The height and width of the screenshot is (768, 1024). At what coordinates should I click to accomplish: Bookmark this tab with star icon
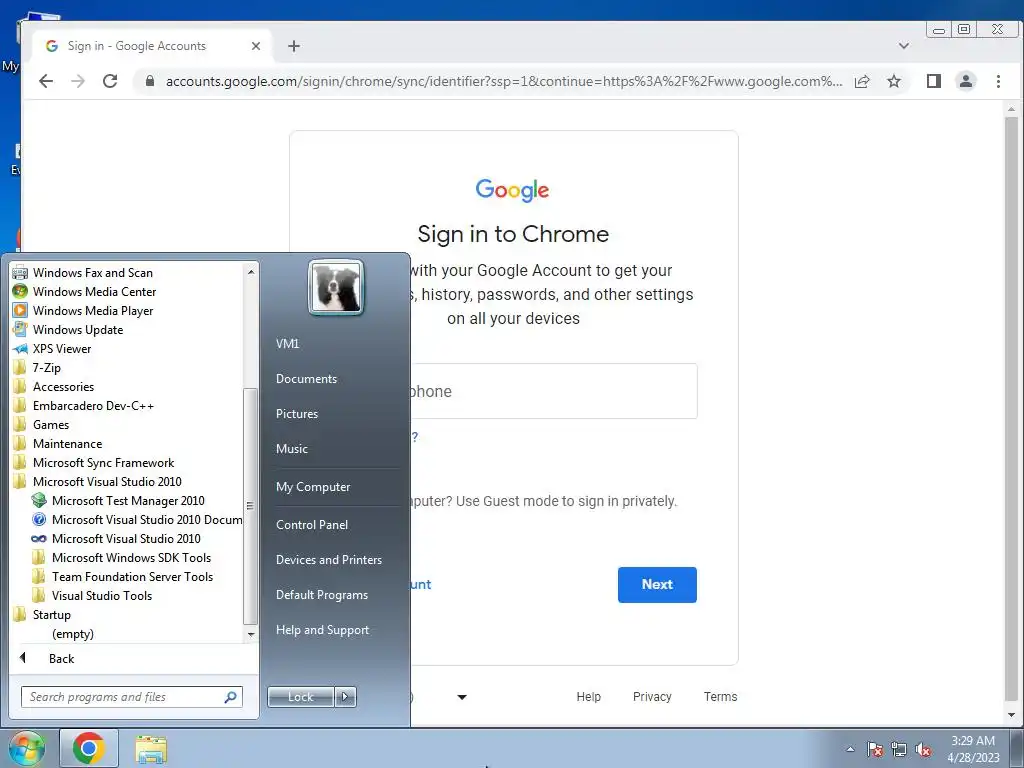click(894, 82)
